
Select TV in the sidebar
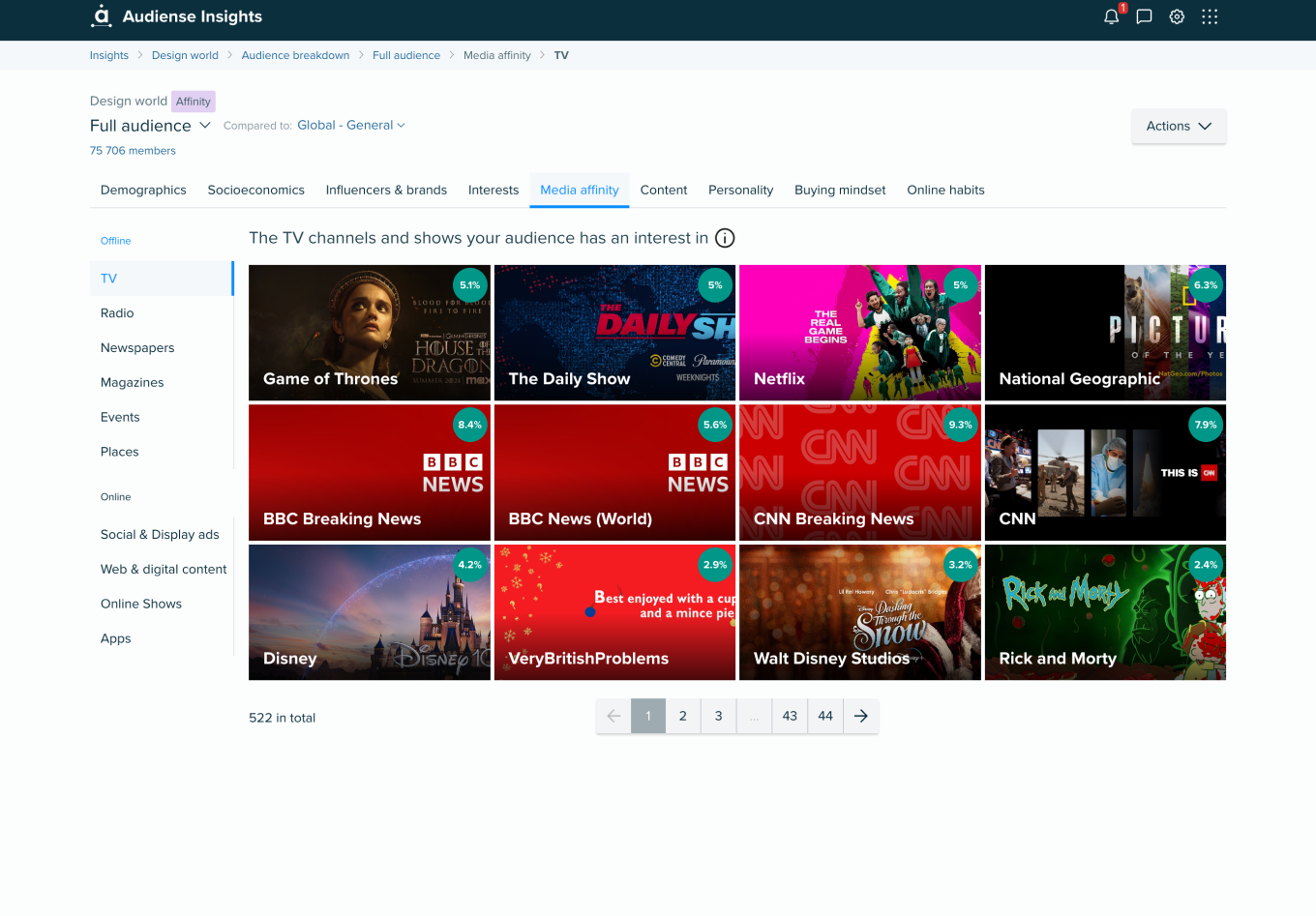(x=162, y=279)
